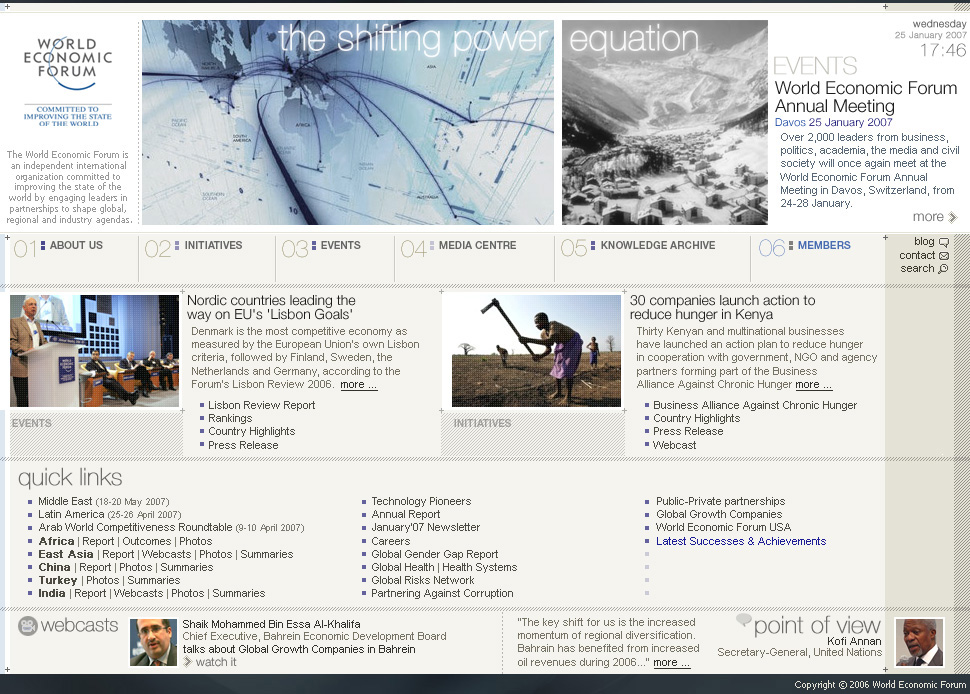Viewport: 970px width, 694px height.
Task: Open Report in the India row
Action: click(90, 593)
